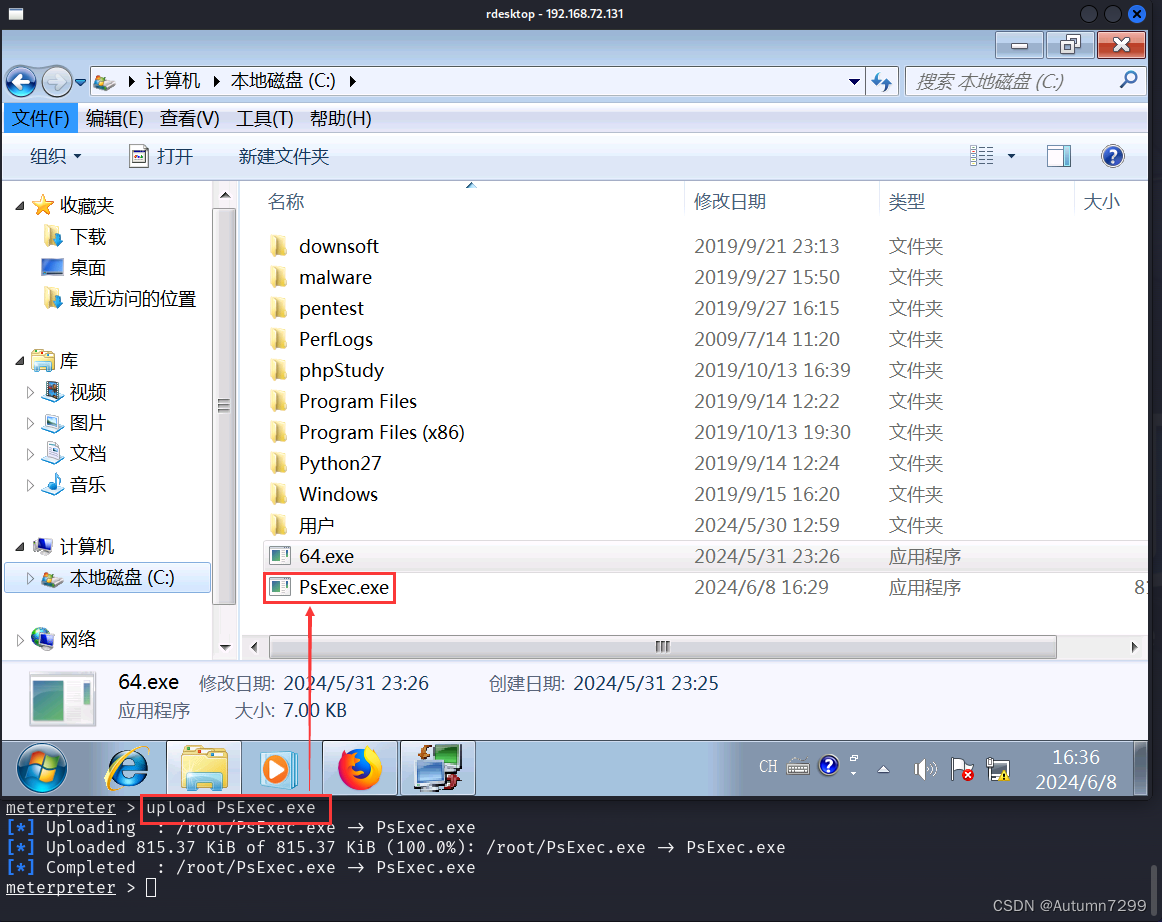
Task: Click the magnifier search icon
Action: coord(1128,80)
